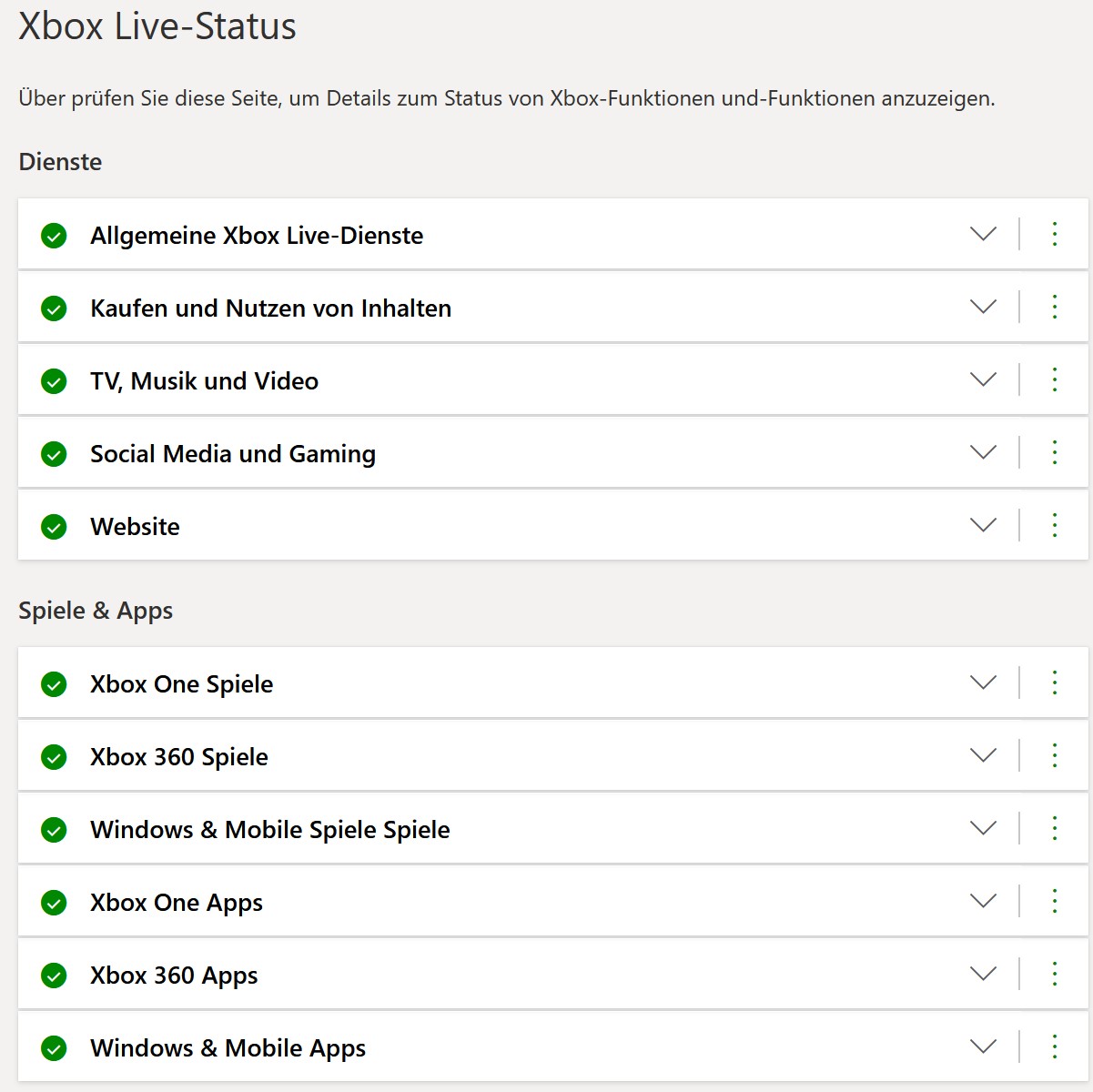Click the green icon for Windows & Mobile Apps
Screen dimensions: 1093x1092
[x=54, y=1047]
